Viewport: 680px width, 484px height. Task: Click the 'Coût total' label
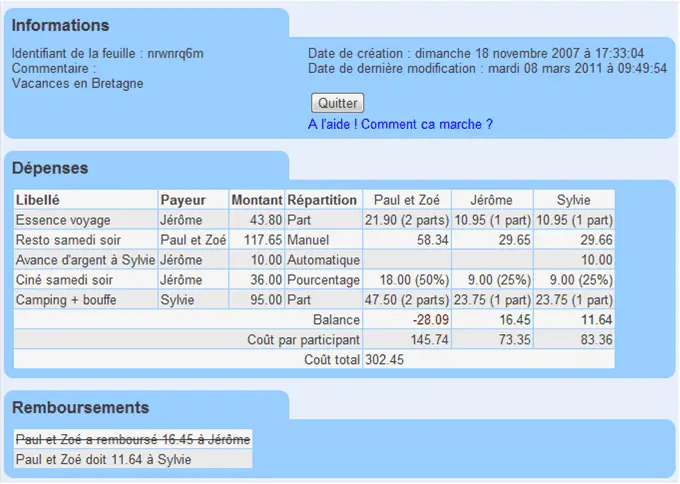[x=332, y=360]
